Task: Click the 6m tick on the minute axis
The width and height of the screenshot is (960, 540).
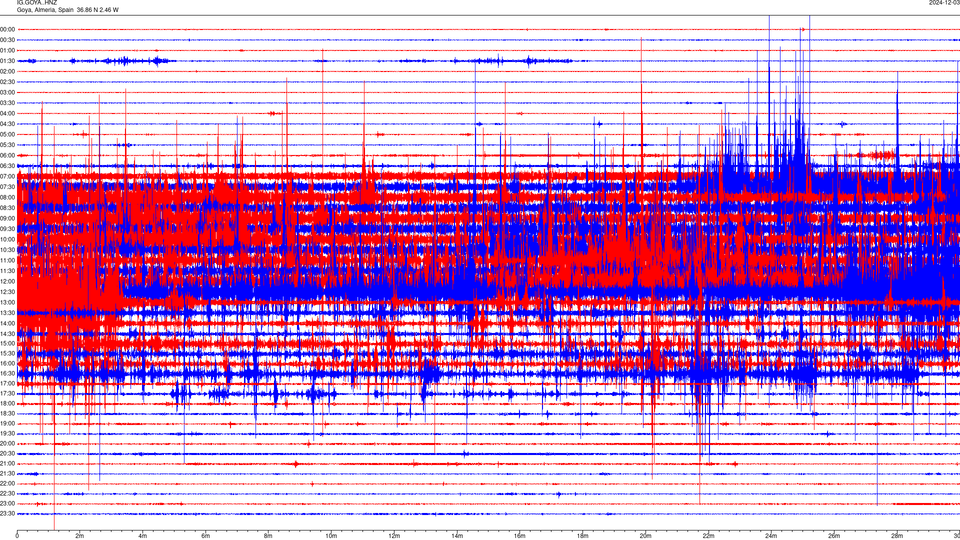Action: tap(206, 536)
